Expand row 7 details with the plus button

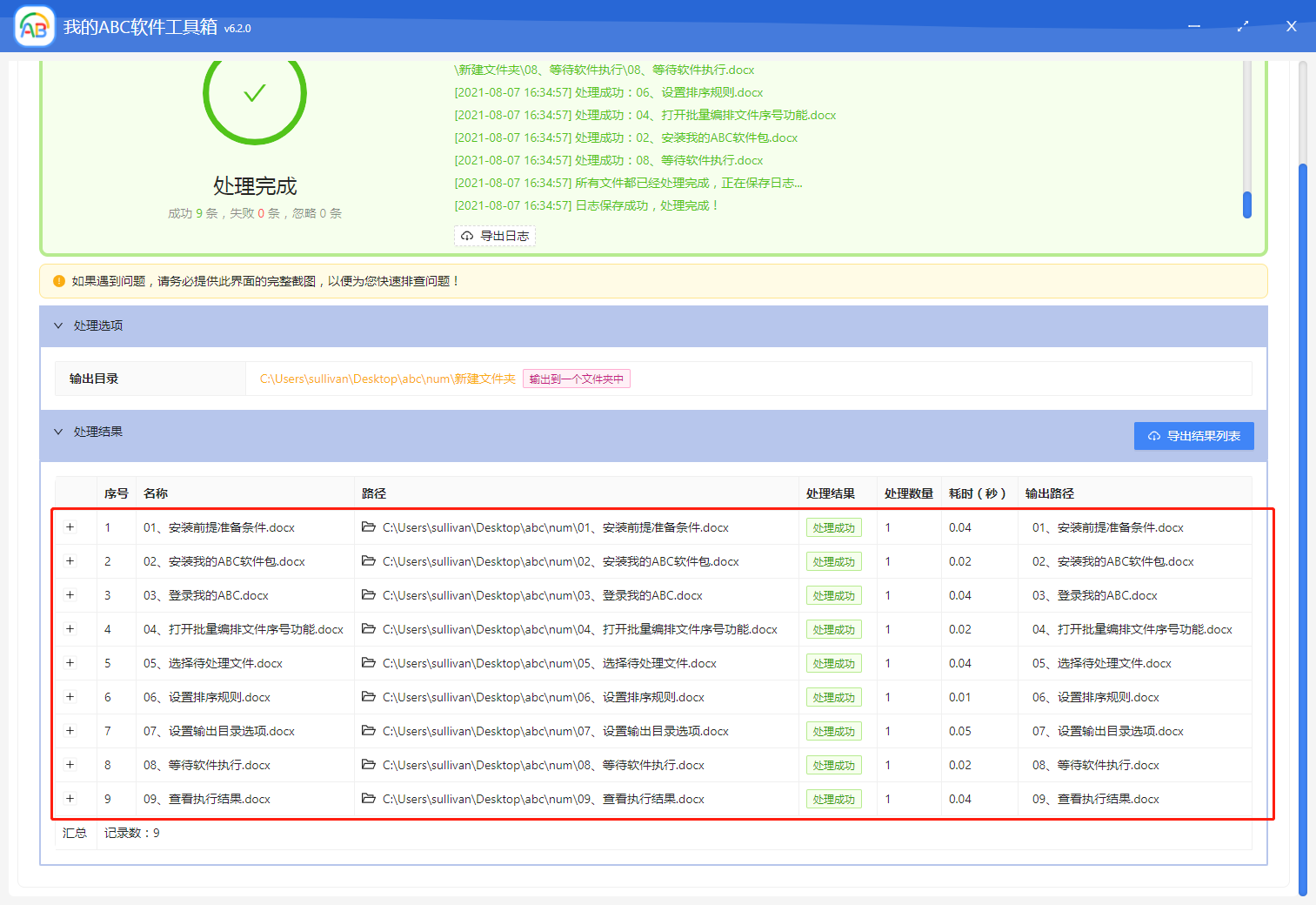[x=70, y=731]
